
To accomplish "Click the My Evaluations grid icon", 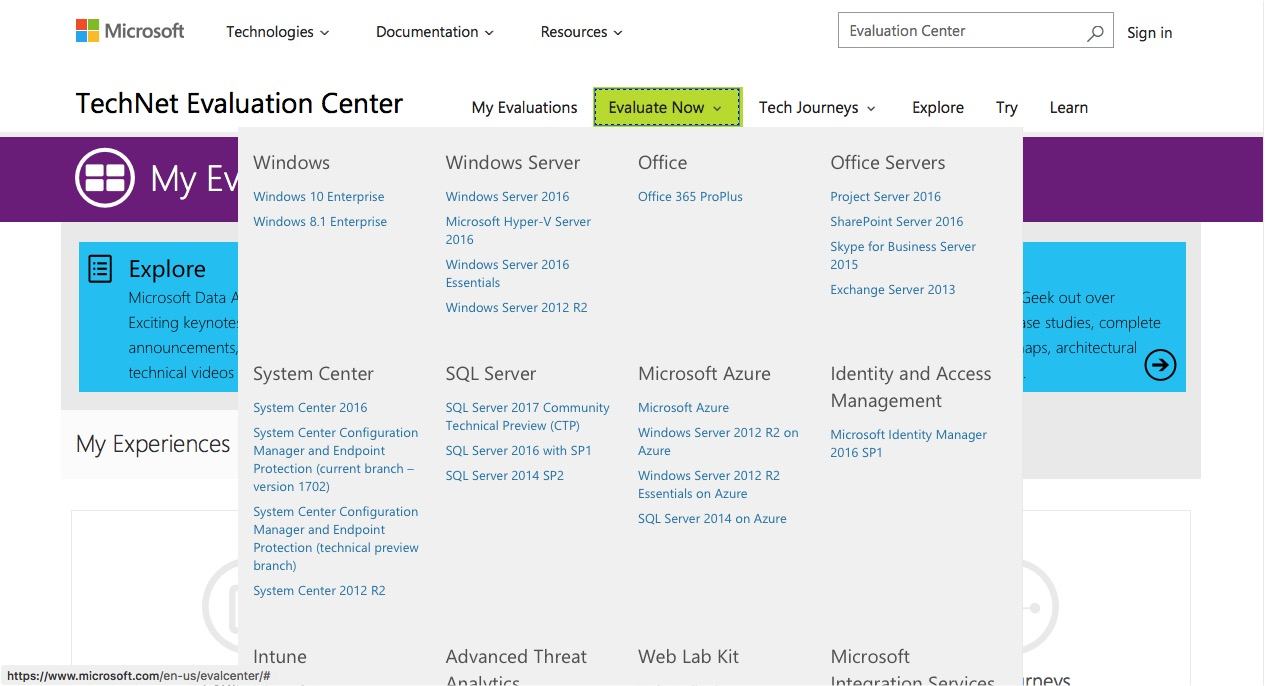I will click(105, 178).
